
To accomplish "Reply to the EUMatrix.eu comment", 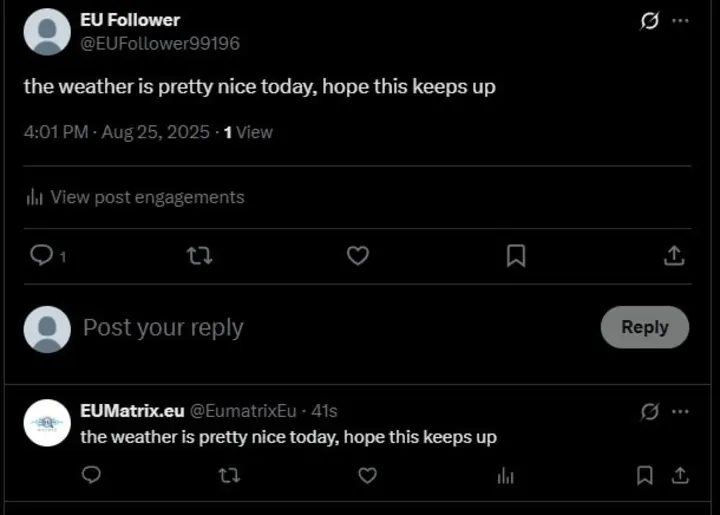I will 91,475.
